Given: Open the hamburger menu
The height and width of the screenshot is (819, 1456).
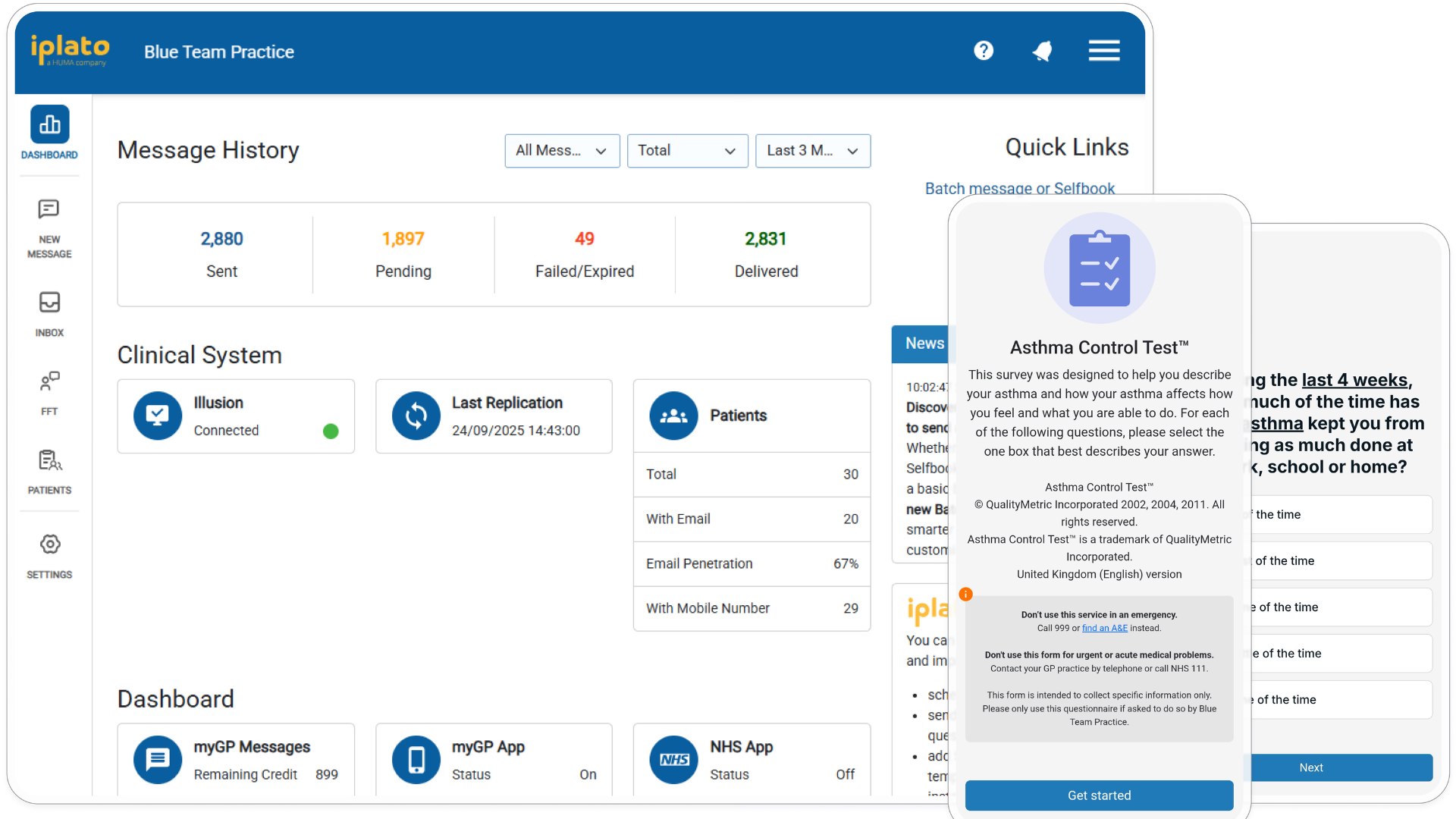Looking at the screenshot, I should coord(1104,51).
